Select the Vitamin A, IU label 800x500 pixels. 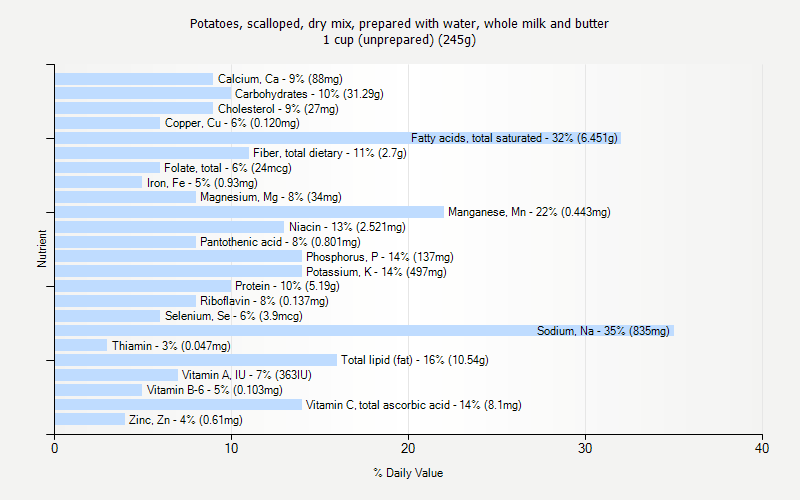(x=247, y=375)
